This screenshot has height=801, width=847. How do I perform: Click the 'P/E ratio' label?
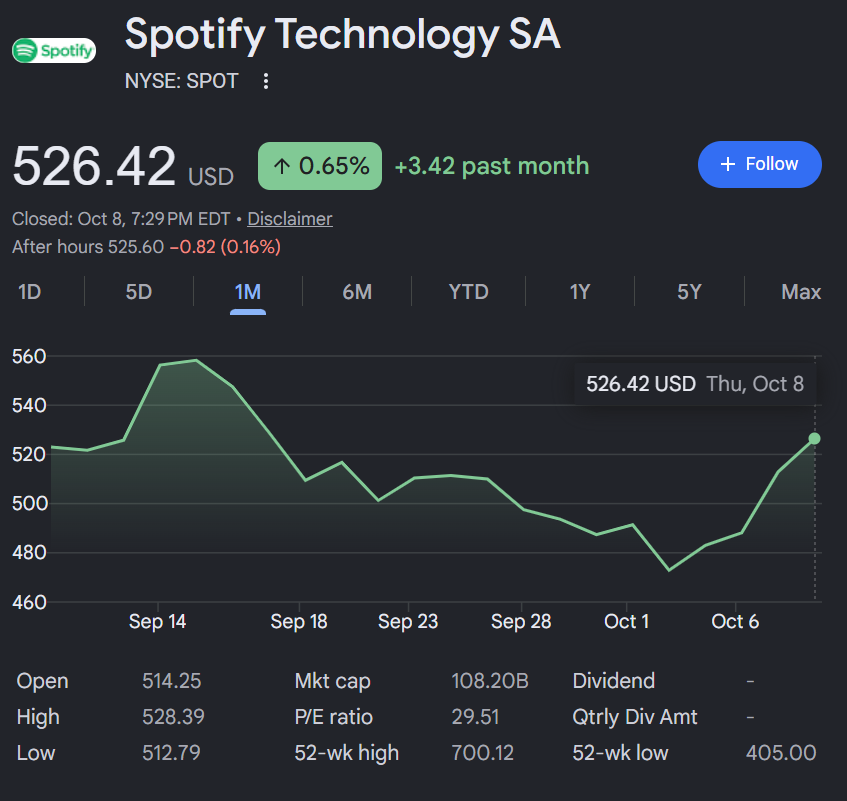point(333,717)
